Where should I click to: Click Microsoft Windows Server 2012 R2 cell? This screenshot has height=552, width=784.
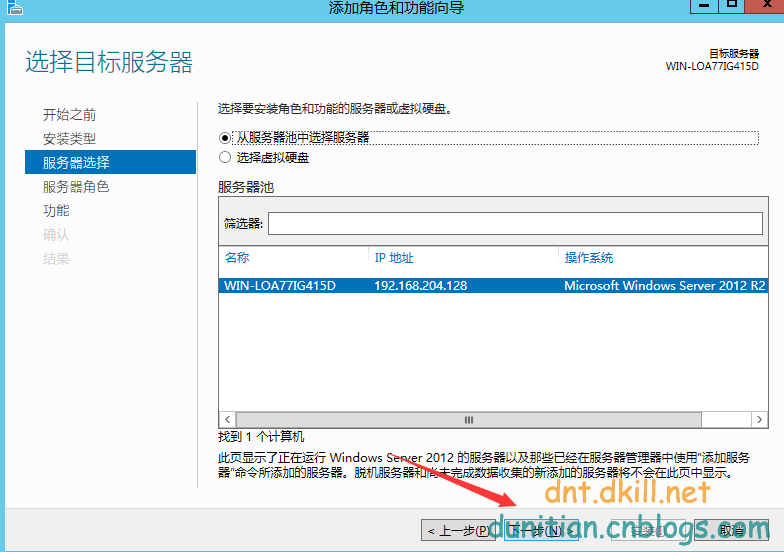point(664,286)
